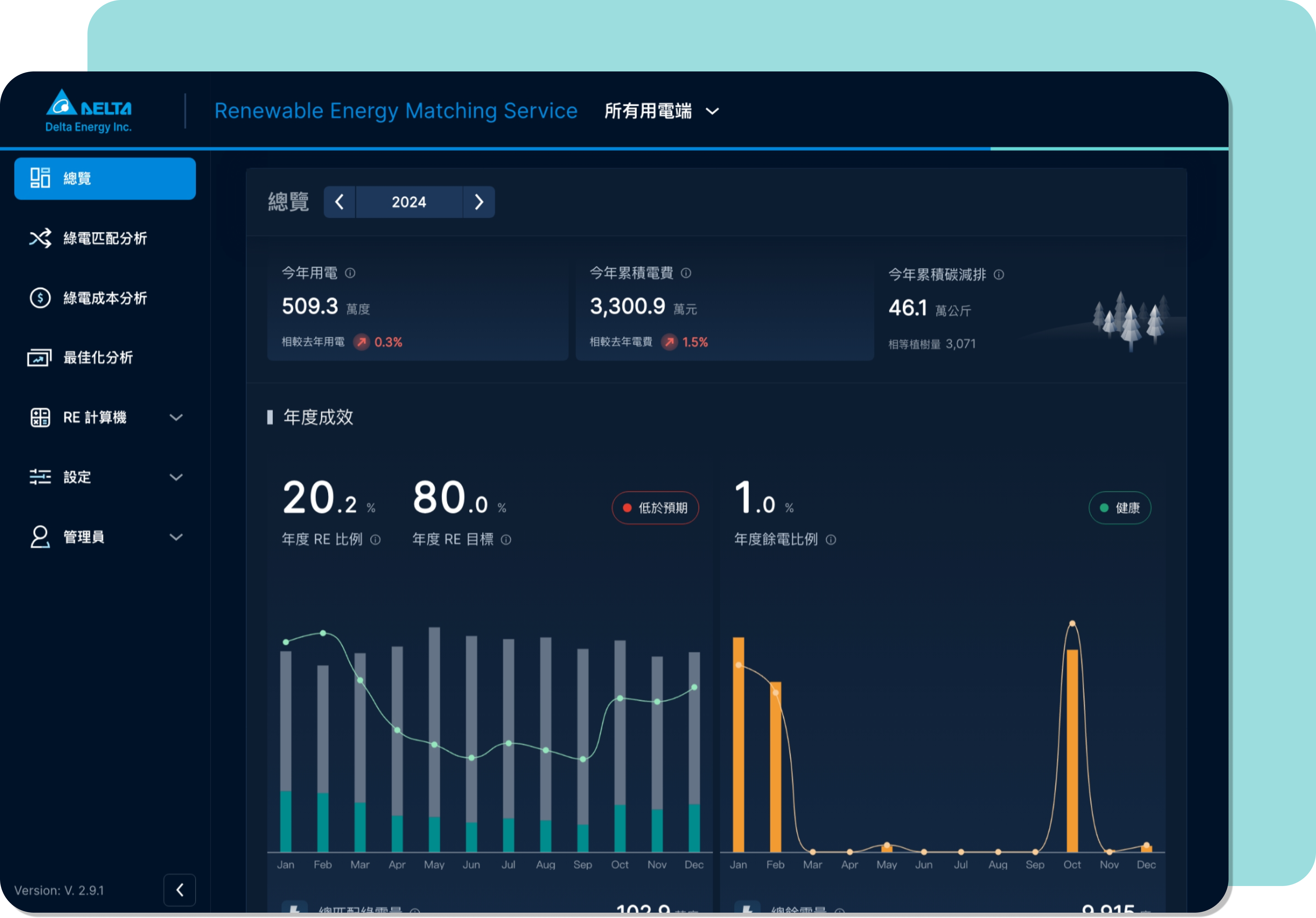Click info icon next to 年度 RE 目標
This screenshot has width=1316, height=918.
tap(506, 540)
